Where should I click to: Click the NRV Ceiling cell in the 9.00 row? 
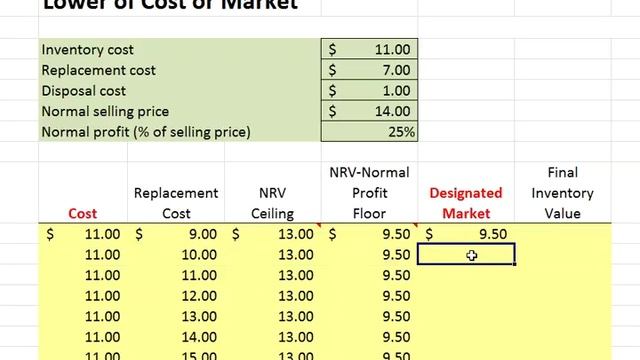pos(273,234)
